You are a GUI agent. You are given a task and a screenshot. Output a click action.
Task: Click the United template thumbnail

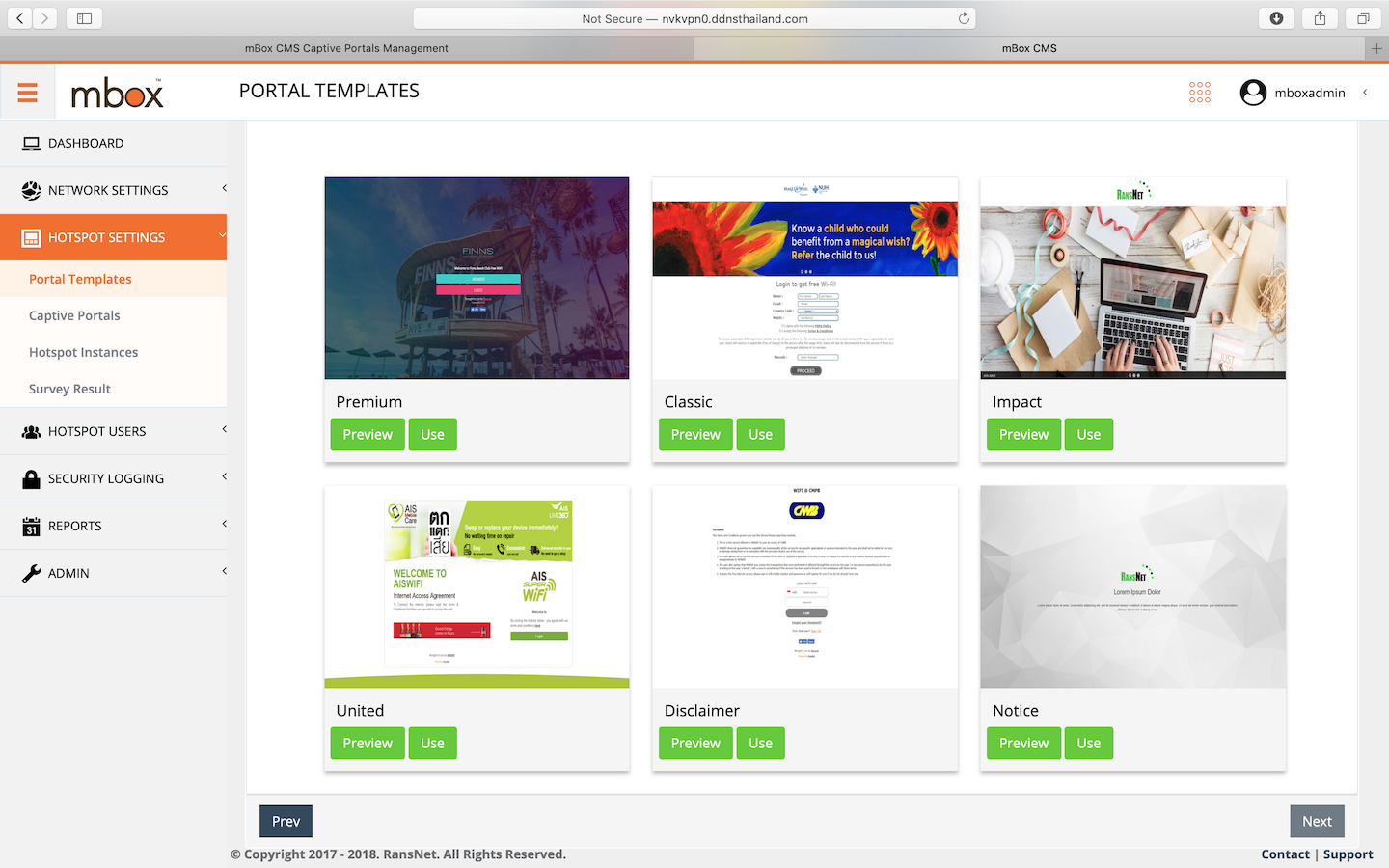477,586
